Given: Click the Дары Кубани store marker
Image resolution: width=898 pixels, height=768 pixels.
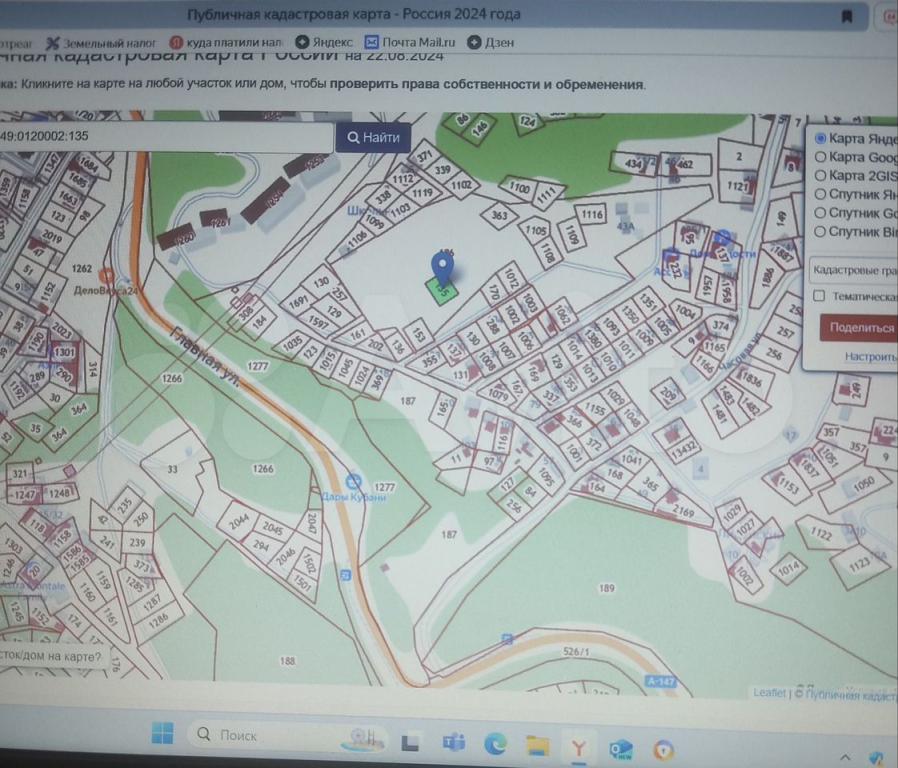Looking at the screenshot, I should tap(352, 481).
